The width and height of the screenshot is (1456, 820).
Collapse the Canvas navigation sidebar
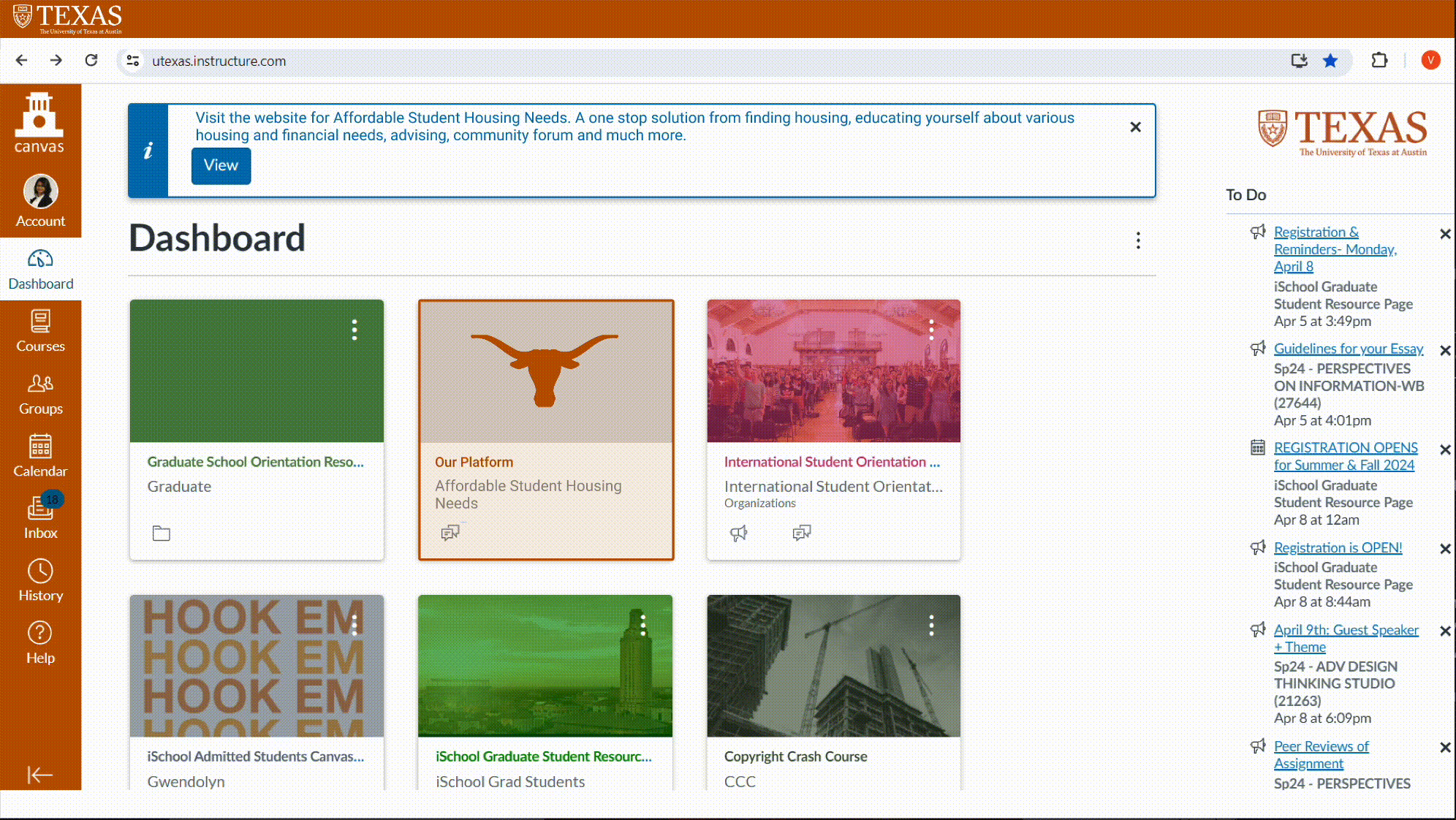pos(40,774)
